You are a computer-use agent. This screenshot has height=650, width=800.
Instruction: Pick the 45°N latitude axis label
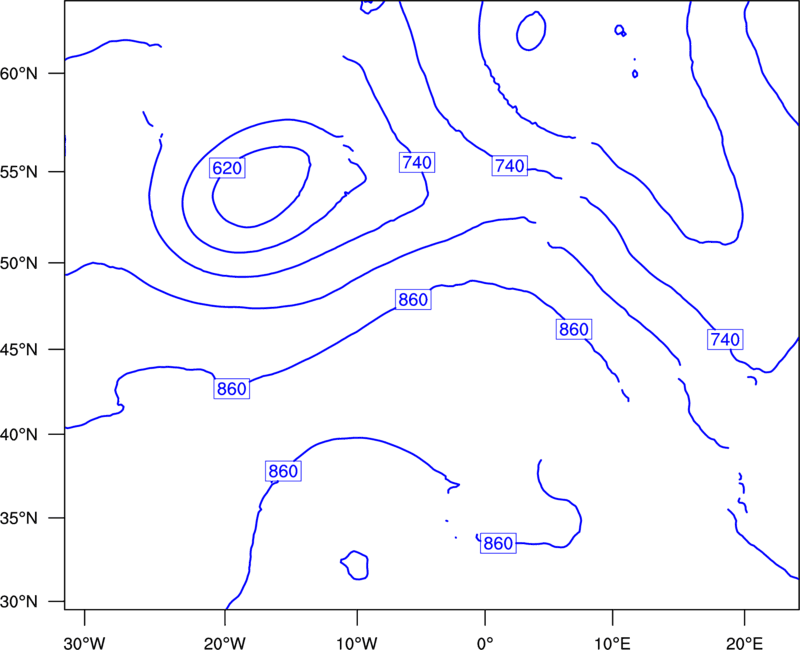[x=19, y=350]
